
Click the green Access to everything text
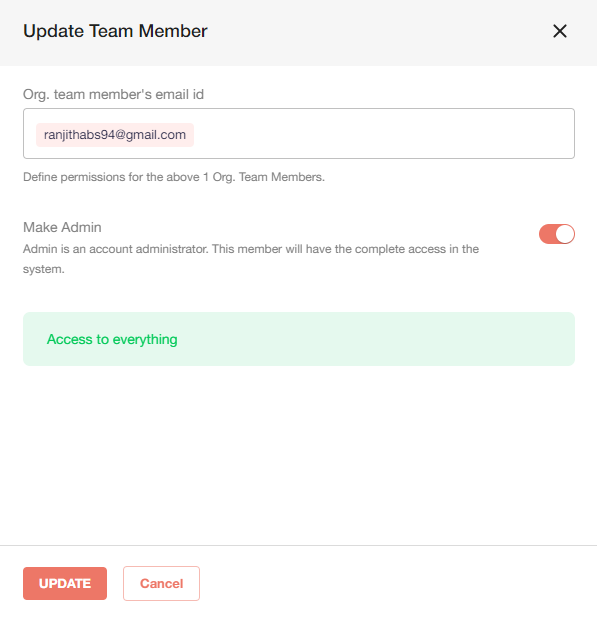tap(112, 339)
